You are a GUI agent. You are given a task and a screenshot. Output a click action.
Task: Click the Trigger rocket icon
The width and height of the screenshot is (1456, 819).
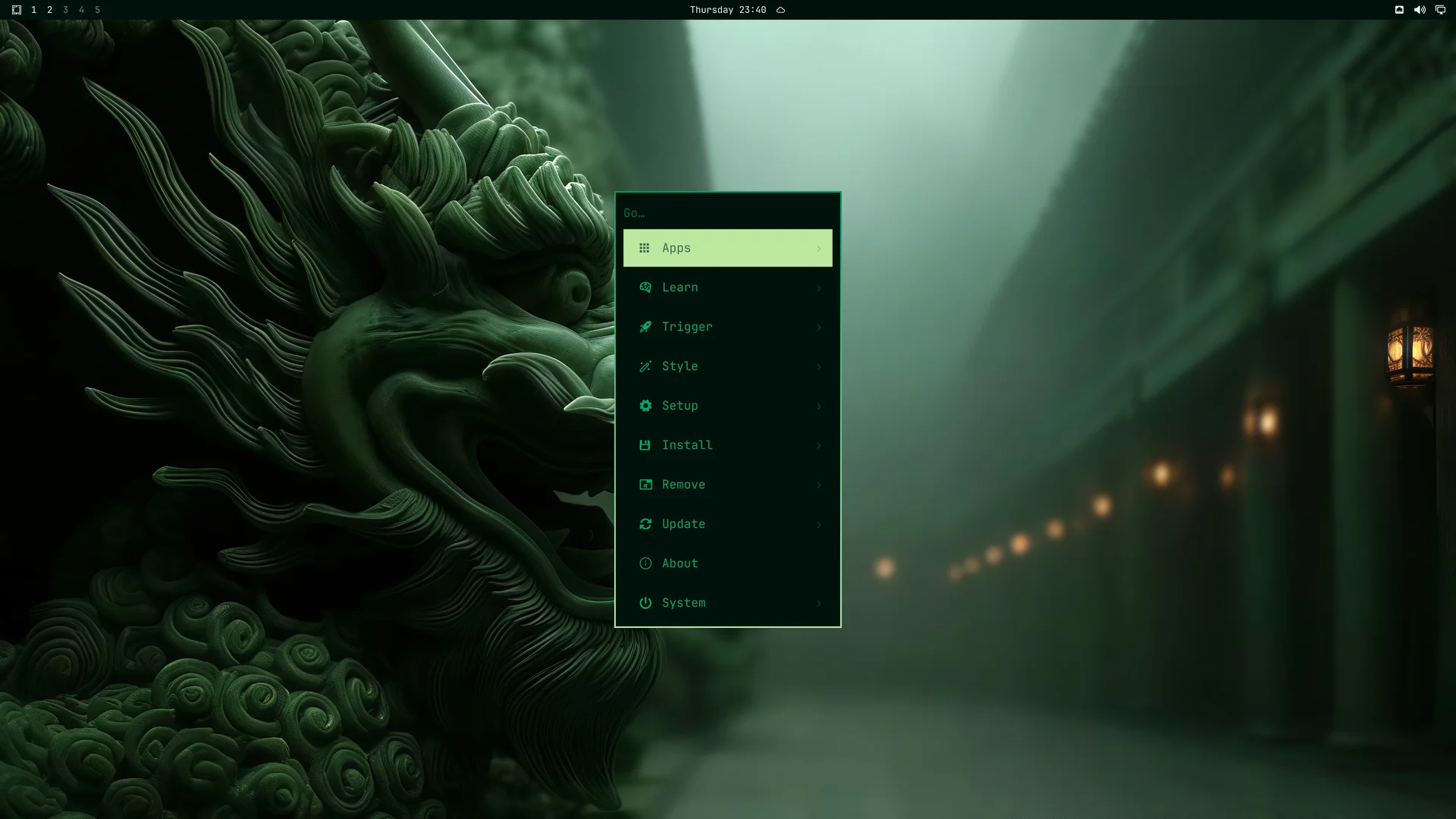[645, 327]
